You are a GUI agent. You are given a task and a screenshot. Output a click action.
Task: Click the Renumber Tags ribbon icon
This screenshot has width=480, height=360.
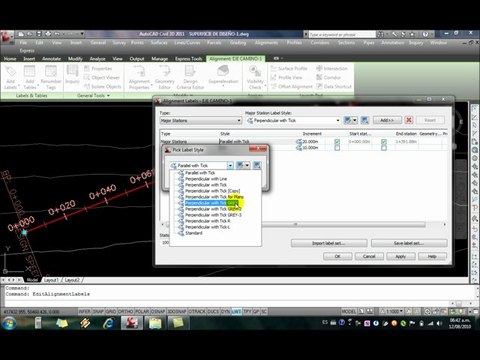[x=51, y=77]
